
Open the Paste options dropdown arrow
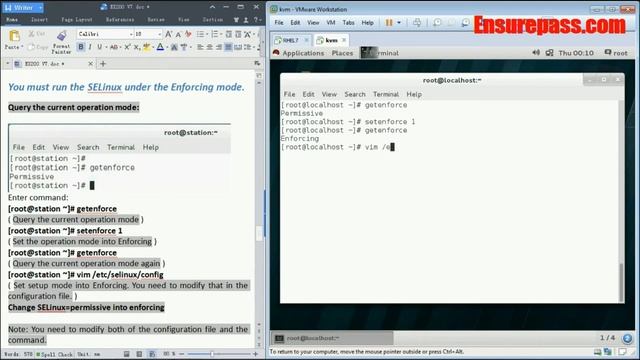click(x=22, y=47)
